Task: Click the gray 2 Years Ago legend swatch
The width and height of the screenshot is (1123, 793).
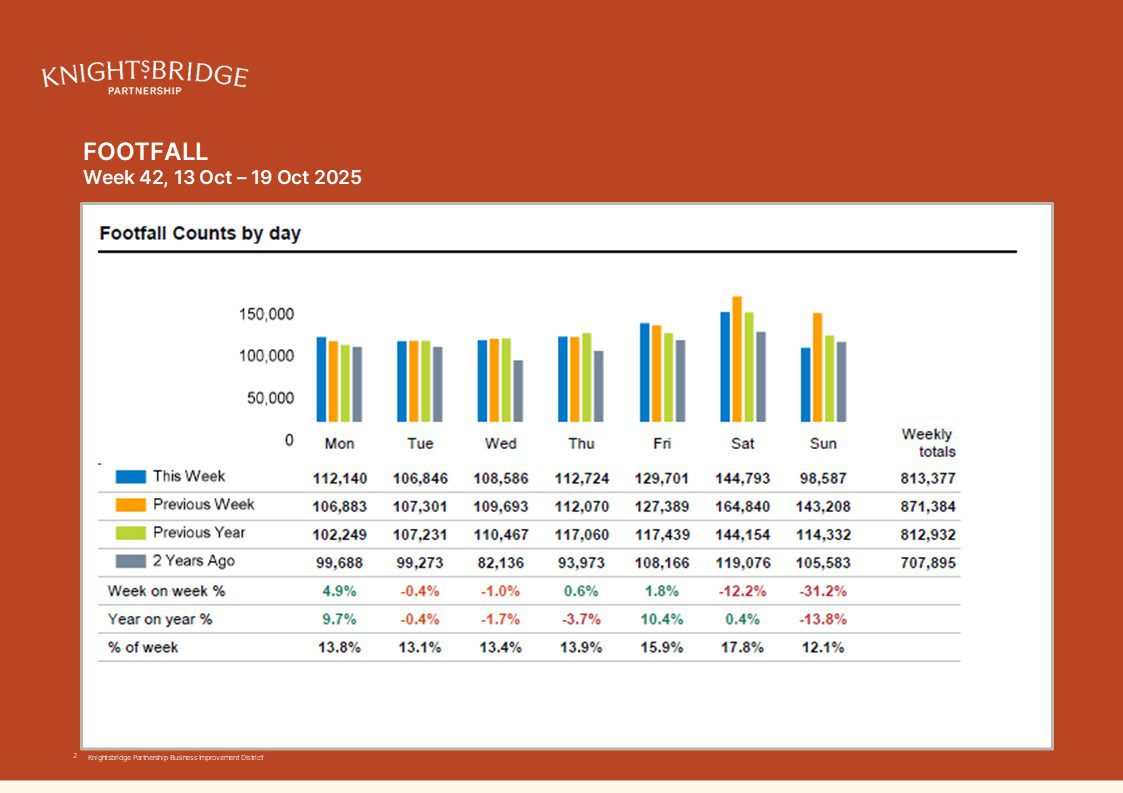Action: (130, 561)
